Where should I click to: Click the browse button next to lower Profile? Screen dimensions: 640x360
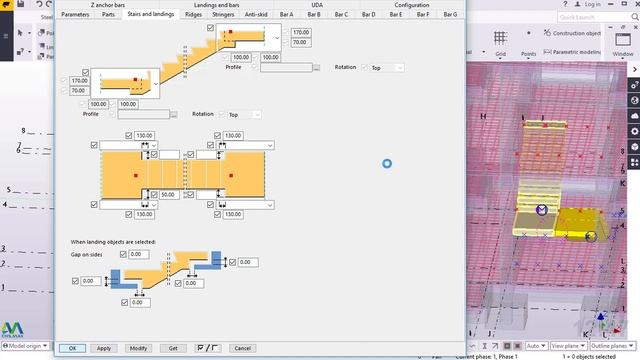(174, 115)
